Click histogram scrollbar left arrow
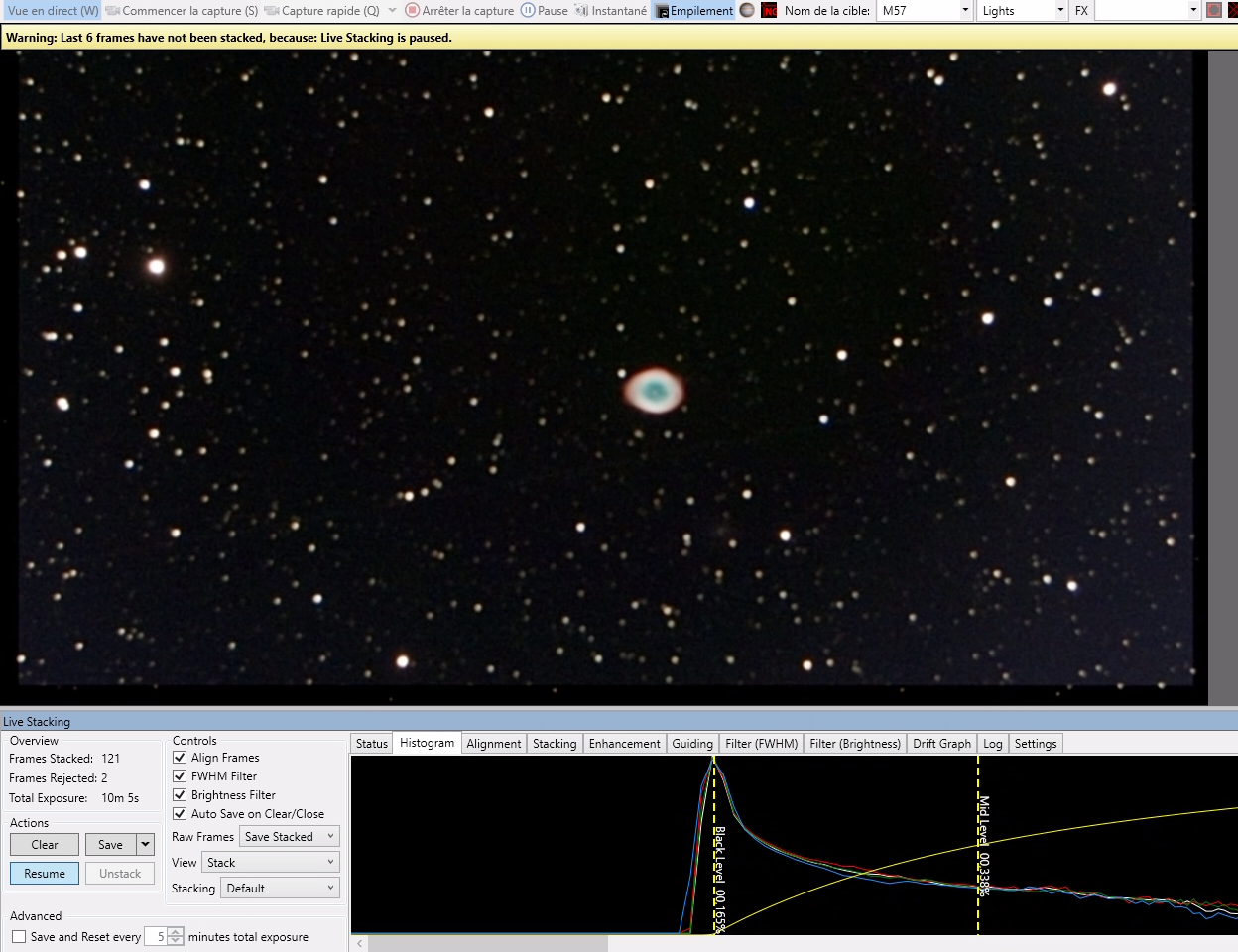1238x952 pixels. point(359,944)
